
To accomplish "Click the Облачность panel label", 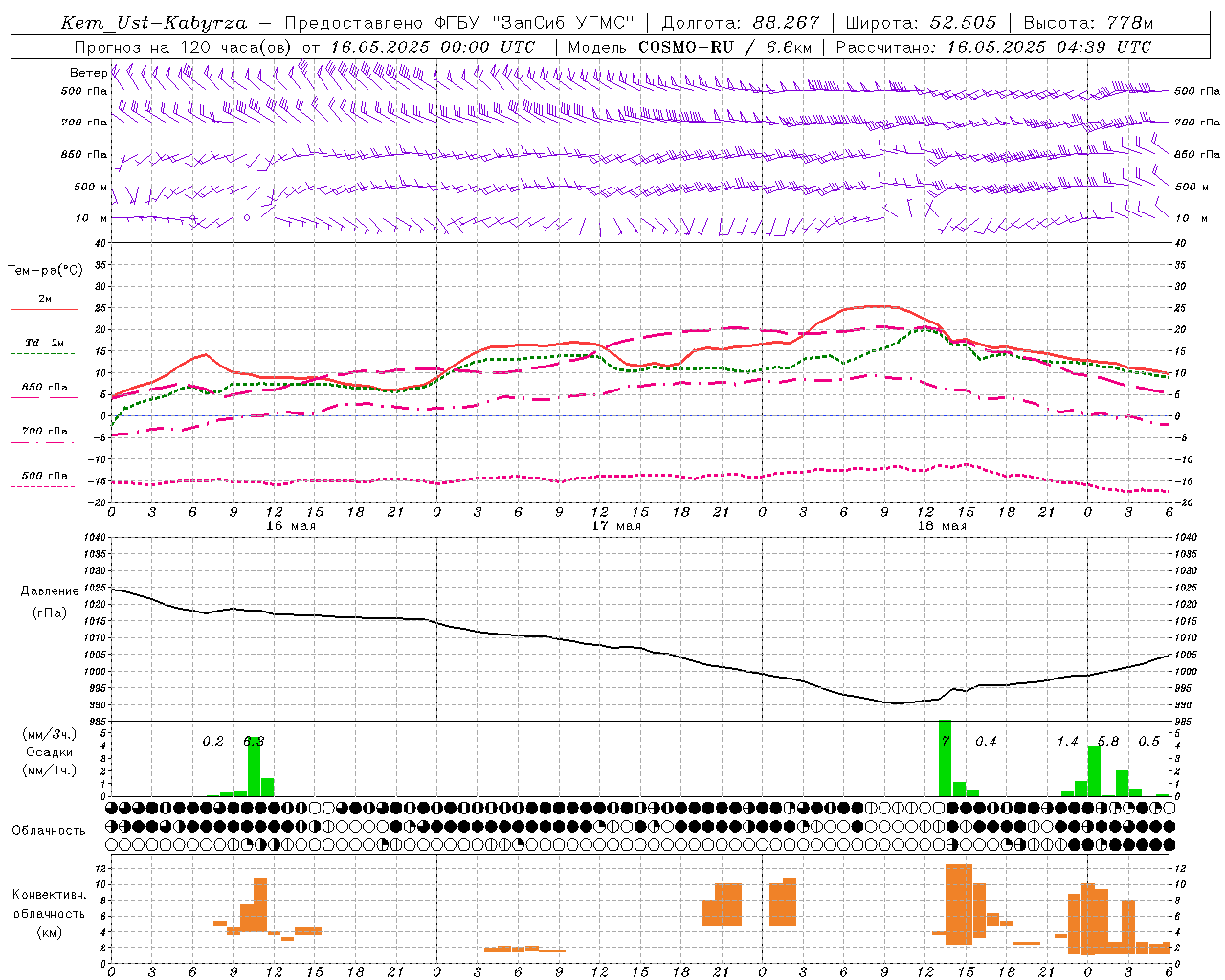I will tap(49, 831).
